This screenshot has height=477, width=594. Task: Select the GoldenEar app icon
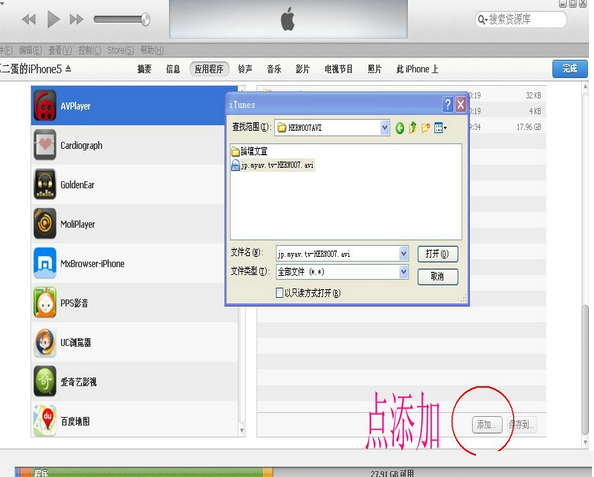45,184
